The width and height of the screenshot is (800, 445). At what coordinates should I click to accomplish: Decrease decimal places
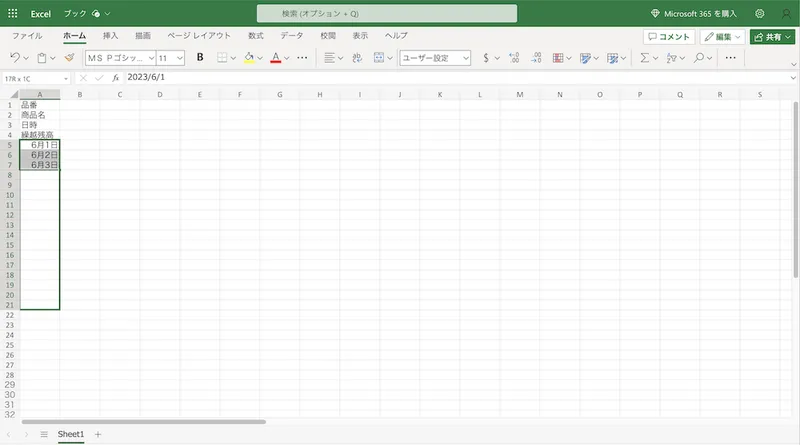536,58
